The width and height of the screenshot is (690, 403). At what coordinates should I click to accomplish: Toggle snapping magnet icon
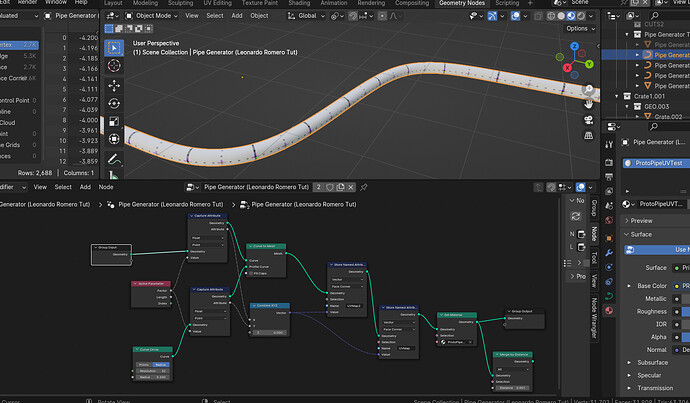[x=353, y=16]
